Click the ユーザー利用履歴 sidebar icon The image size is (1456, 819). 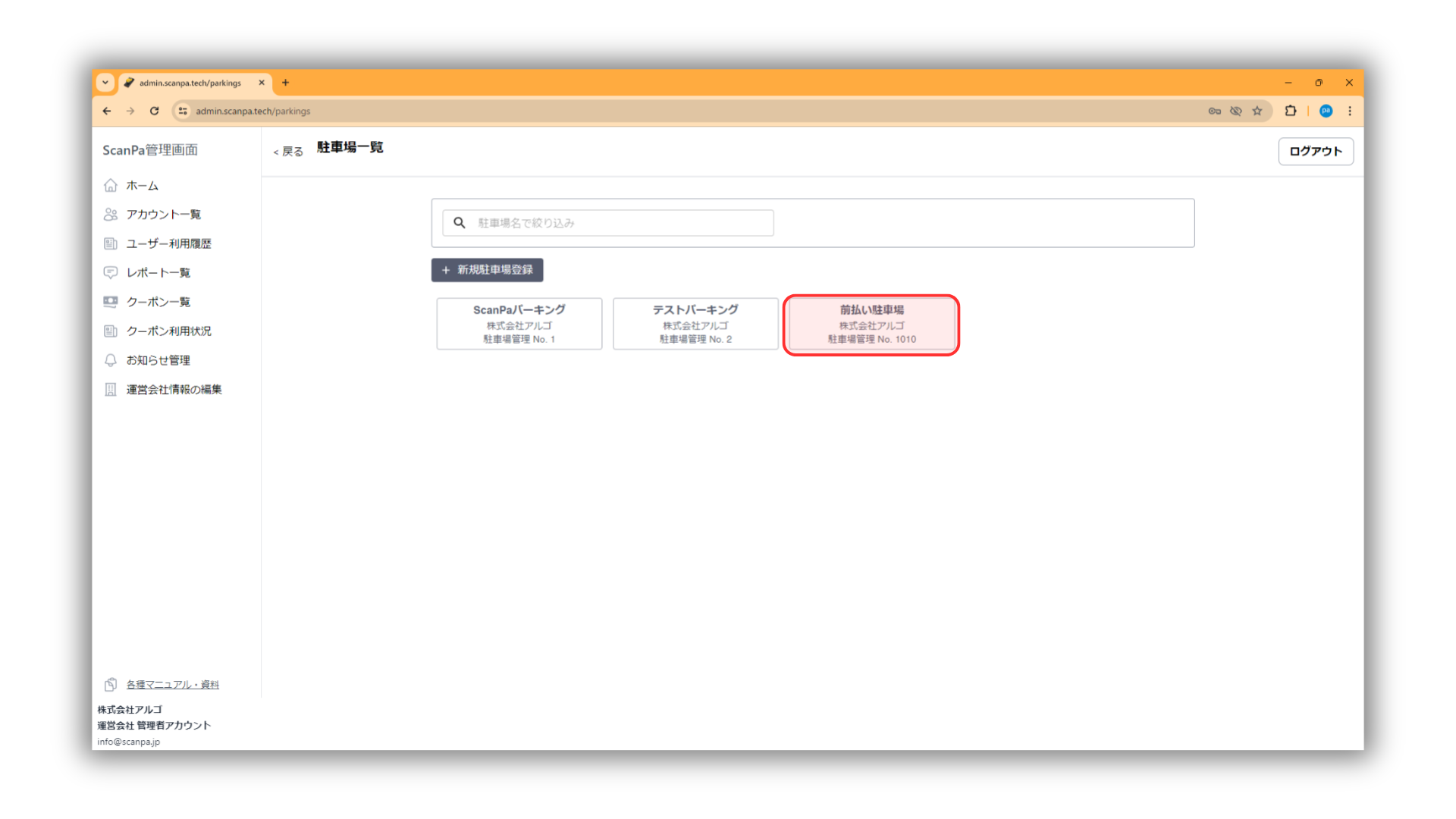point(111,243)
